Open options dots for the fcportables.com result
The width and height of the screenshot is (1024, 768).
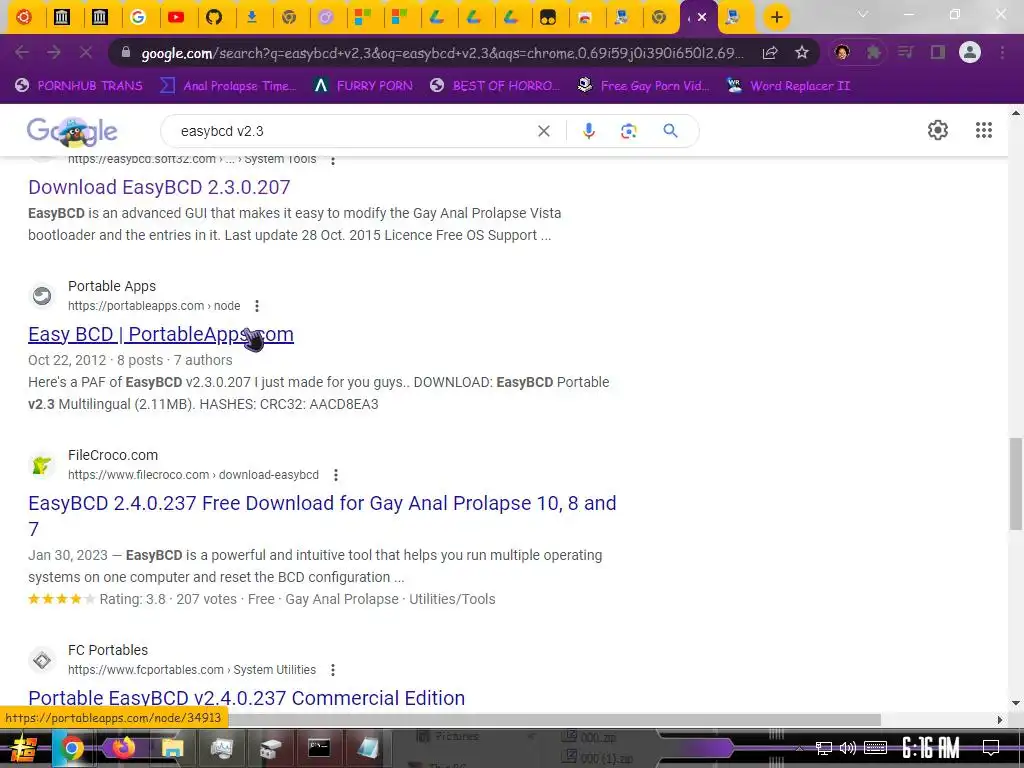point(332,670)
